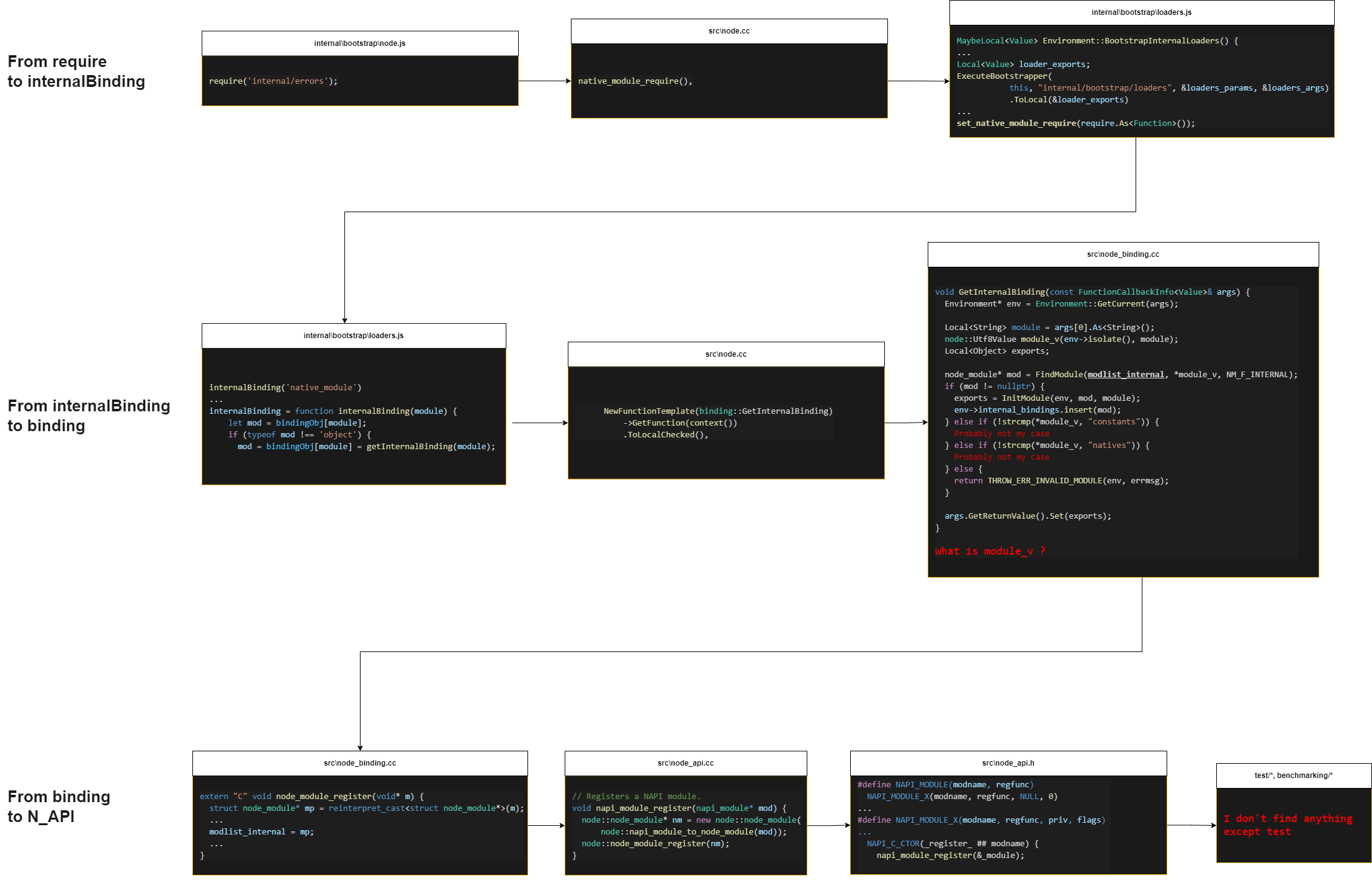Select the underlined modlist_internal text

(x=1126, y=374)
